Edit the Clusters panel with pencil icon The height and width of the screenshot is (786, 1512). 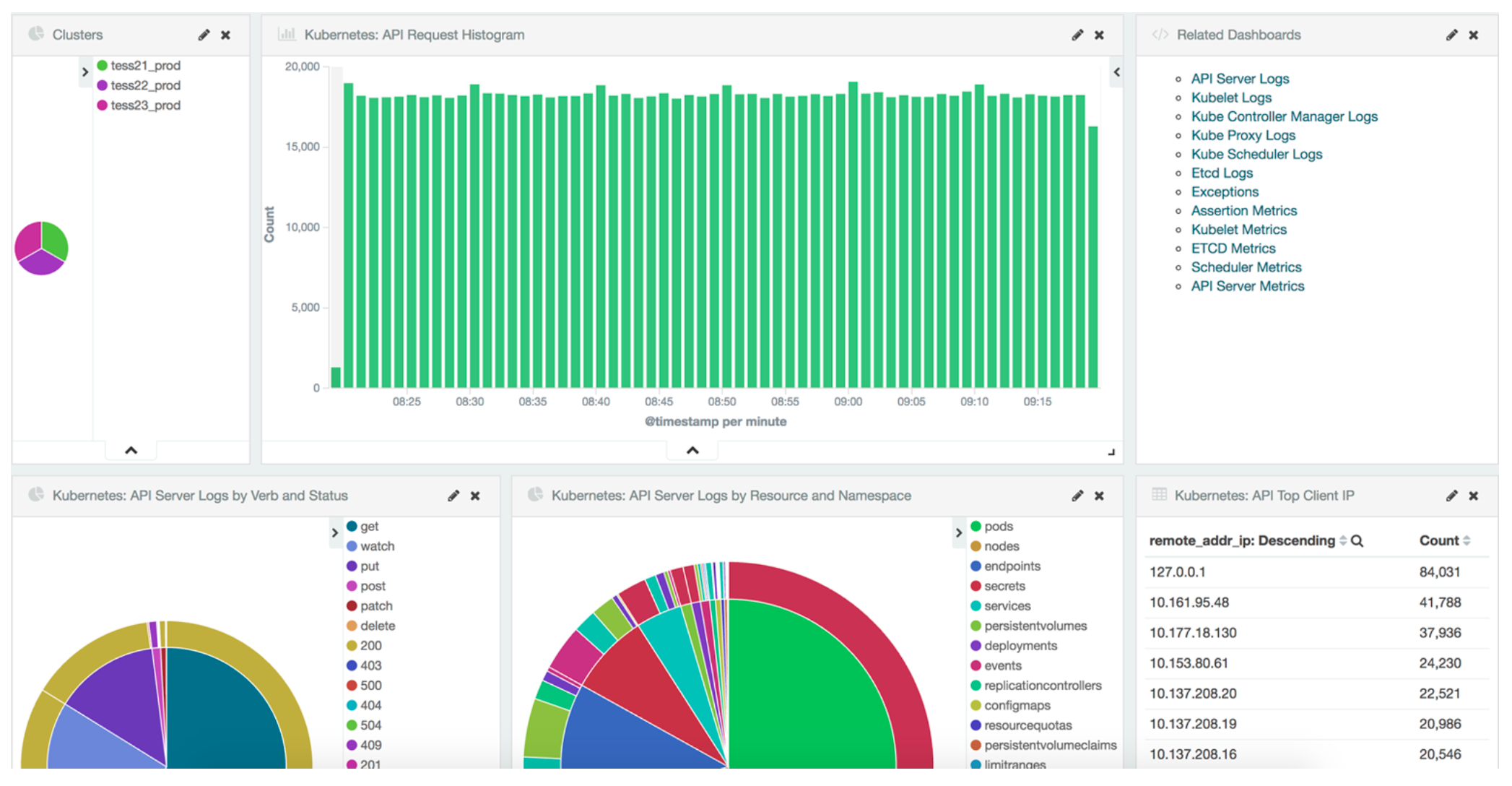[x=204, y=35]
